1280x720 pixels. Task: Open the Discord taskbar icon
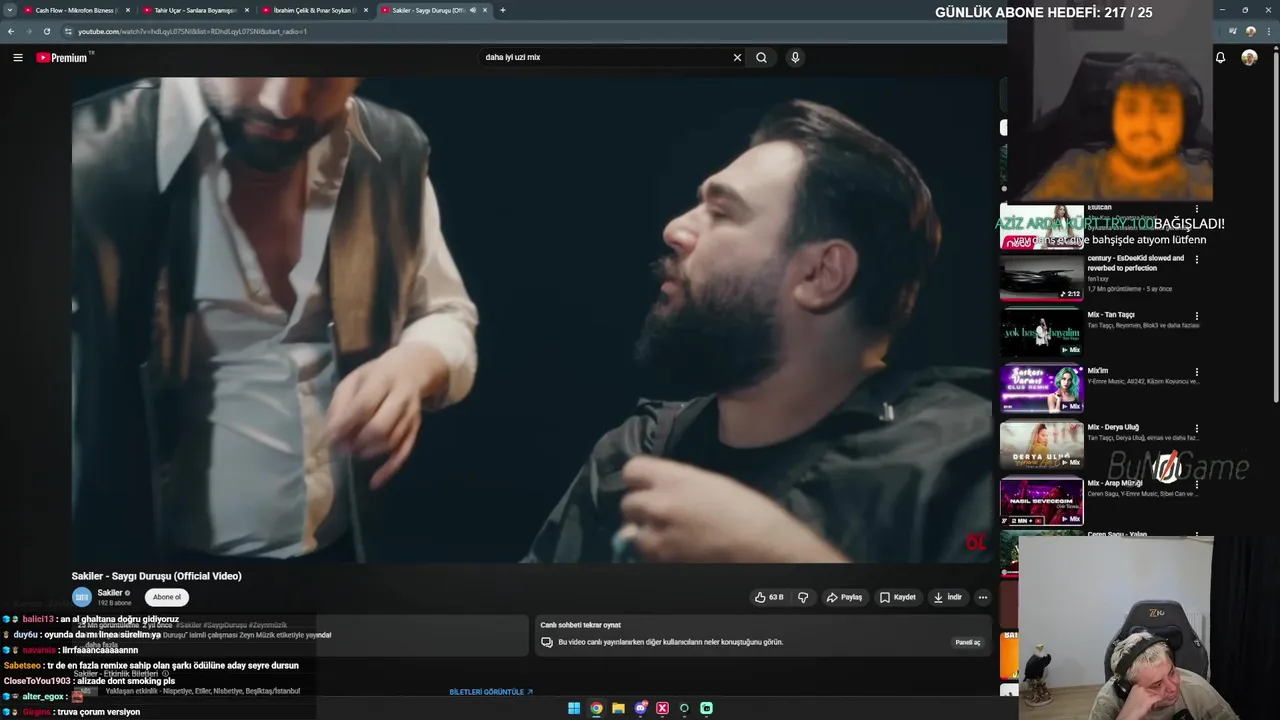pos(640,708)
